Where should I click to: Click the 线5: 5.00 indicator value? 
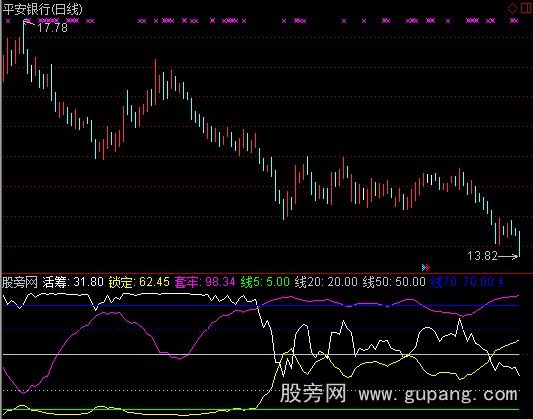click(265, 282)
